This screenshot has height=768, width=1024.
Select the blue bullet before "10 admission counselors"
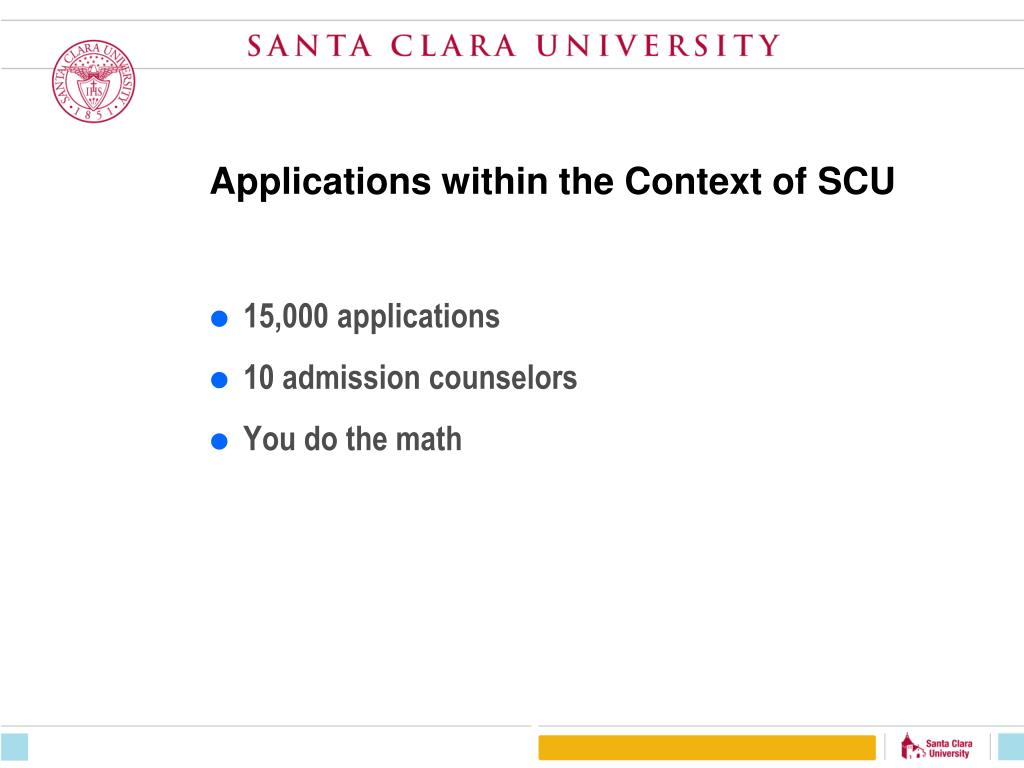pos(219,380)
